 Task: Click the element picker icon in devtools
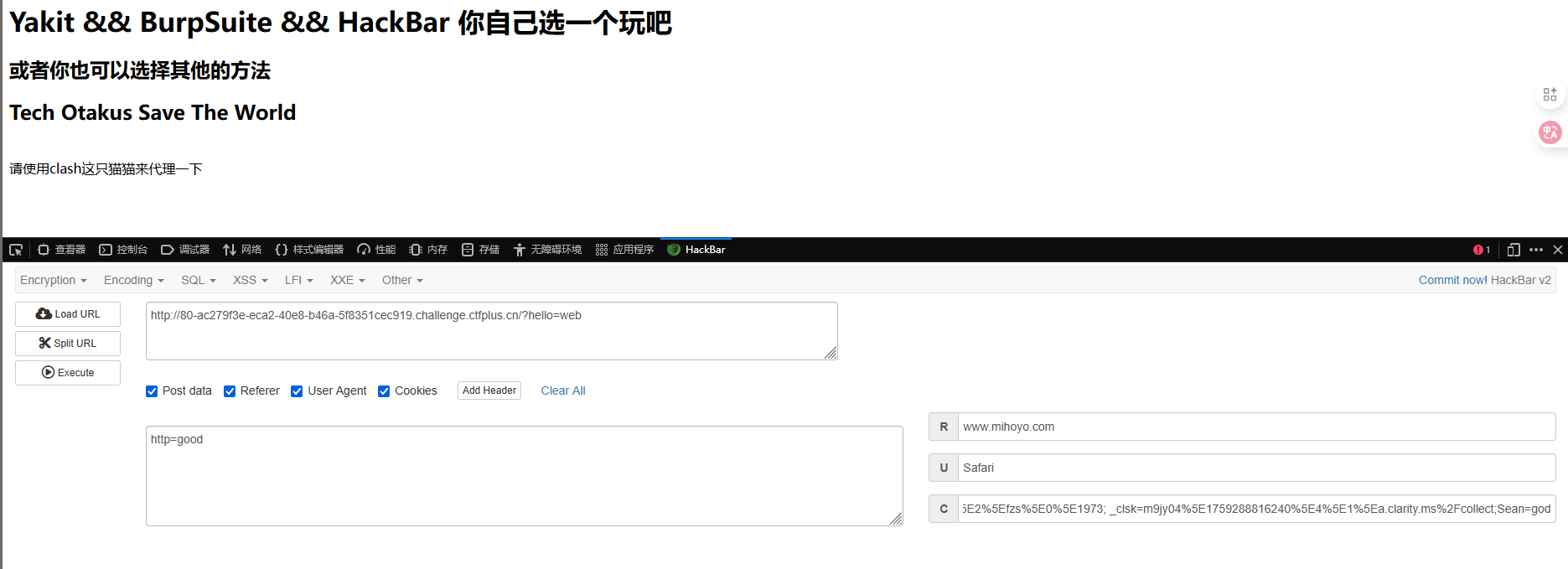pyautogui.click(x=16, y=250)
